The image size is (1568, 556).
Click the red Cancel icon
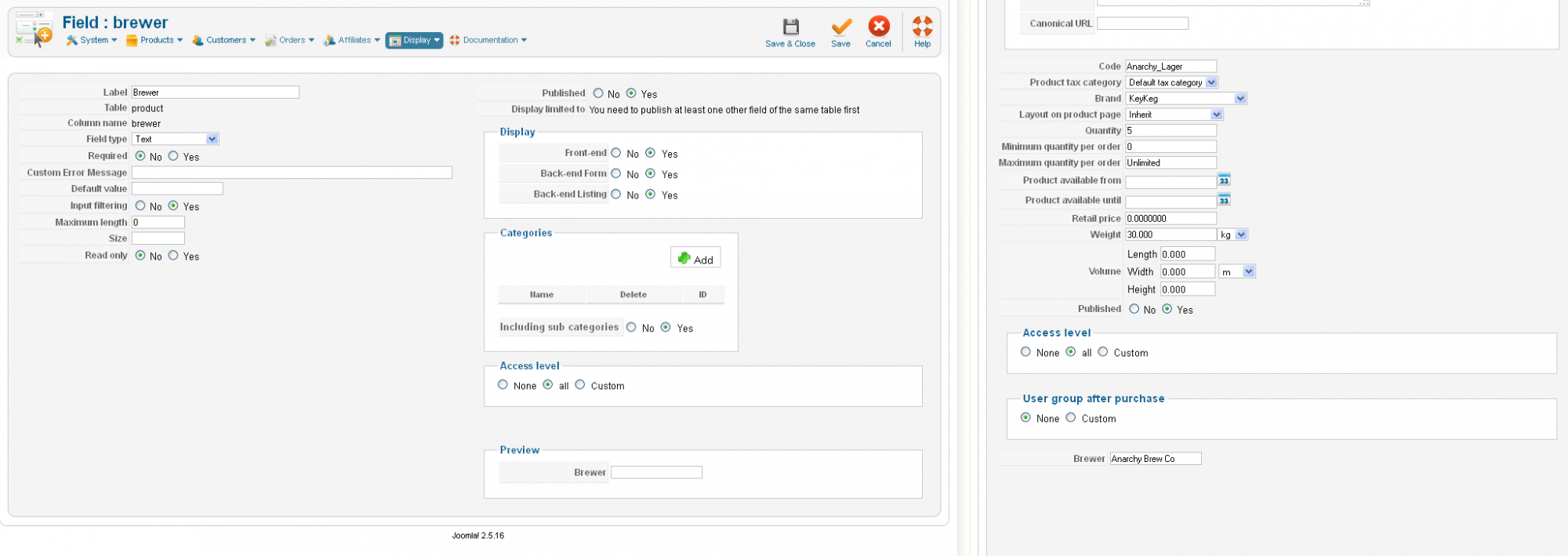[879, 27]
